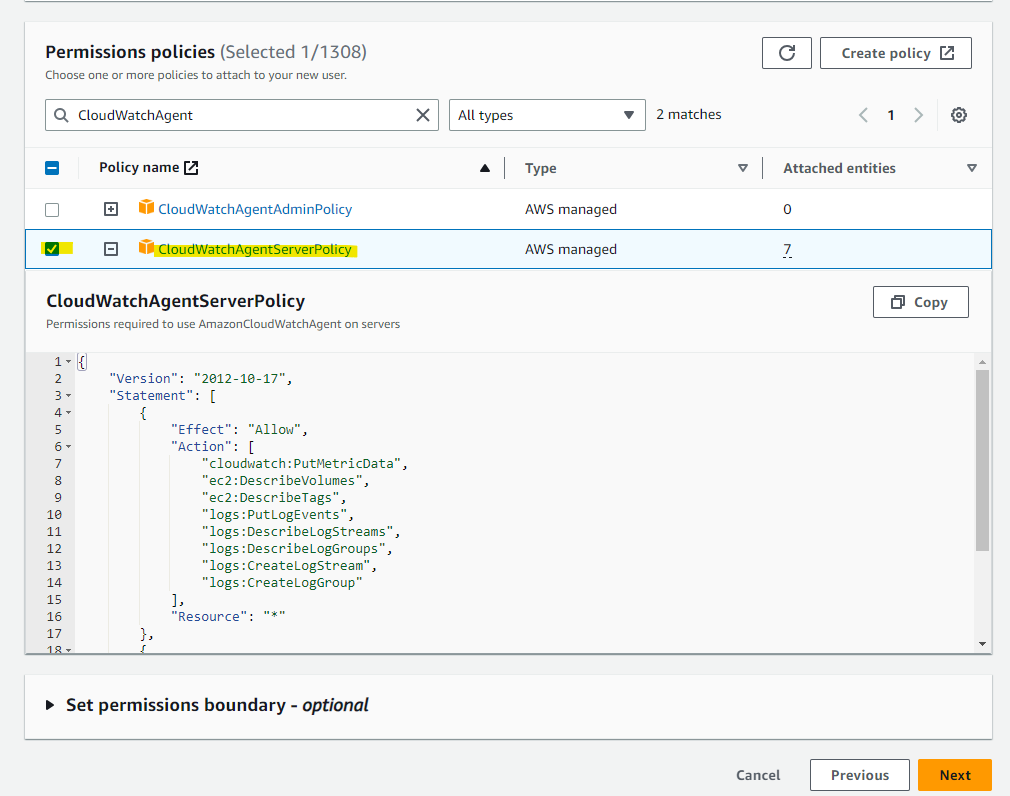Click the search magnifier icon
This screenshot has width=1010, height=796.
click(61, 115)
